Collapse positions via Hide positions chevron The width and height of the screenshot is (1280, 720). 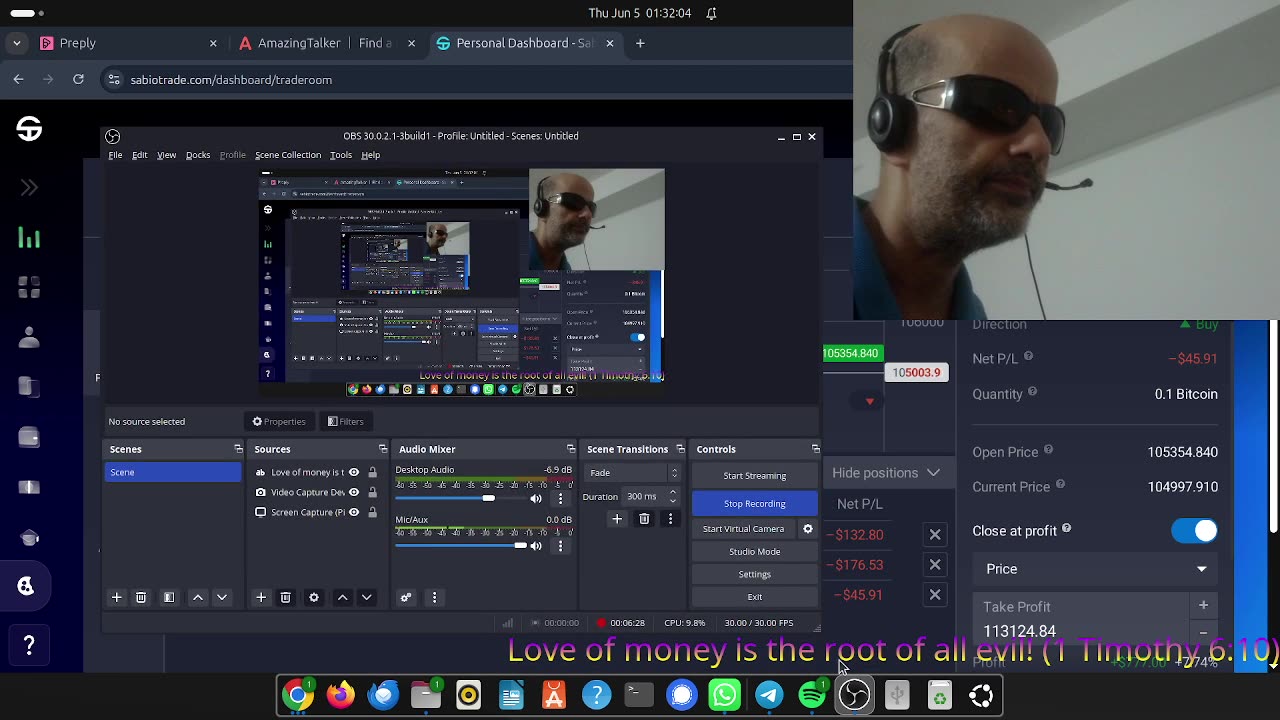[x=933, y=473]
